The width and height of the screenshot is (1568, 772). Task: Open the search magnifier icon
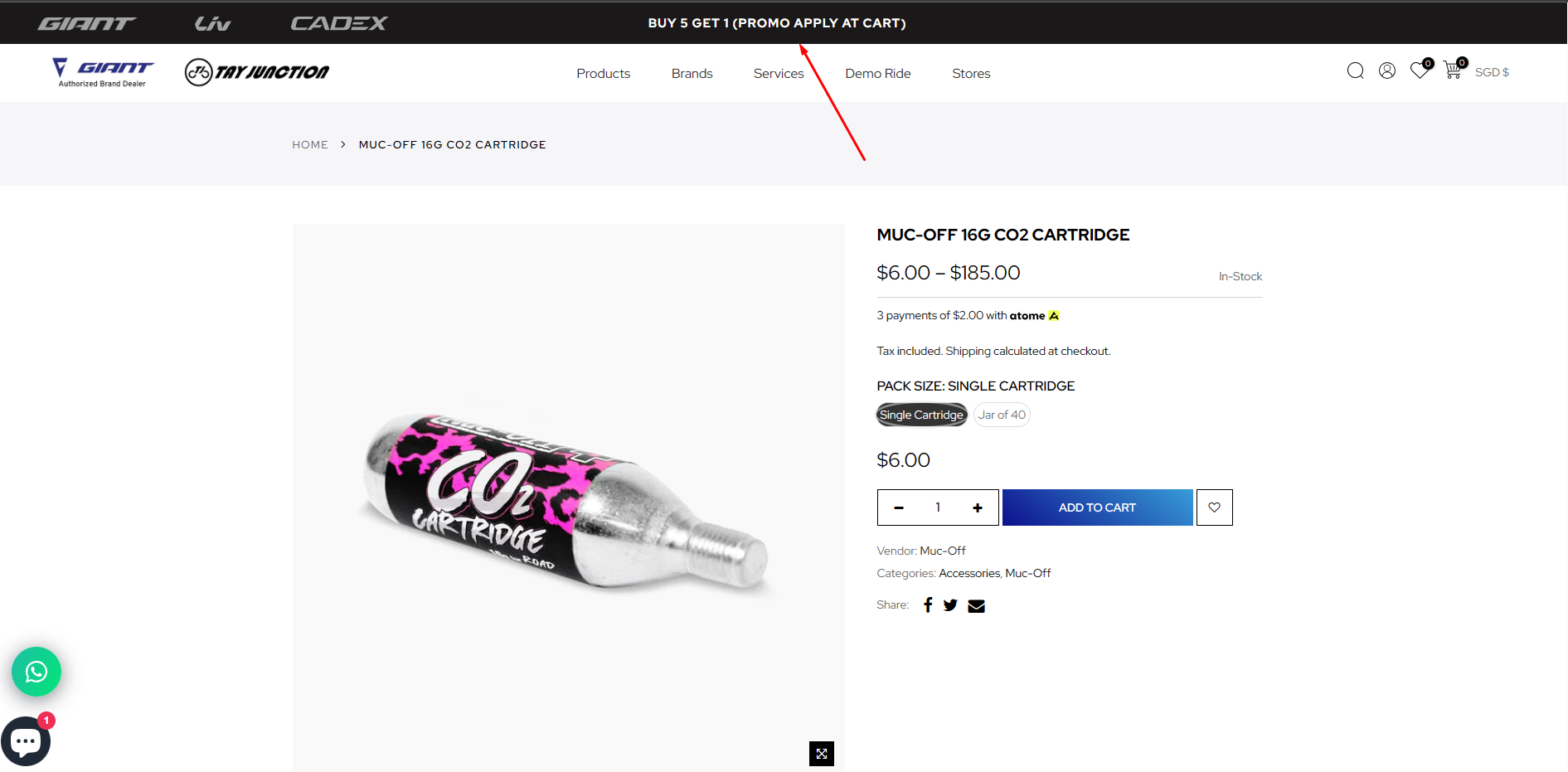(x=1355, y=71)
